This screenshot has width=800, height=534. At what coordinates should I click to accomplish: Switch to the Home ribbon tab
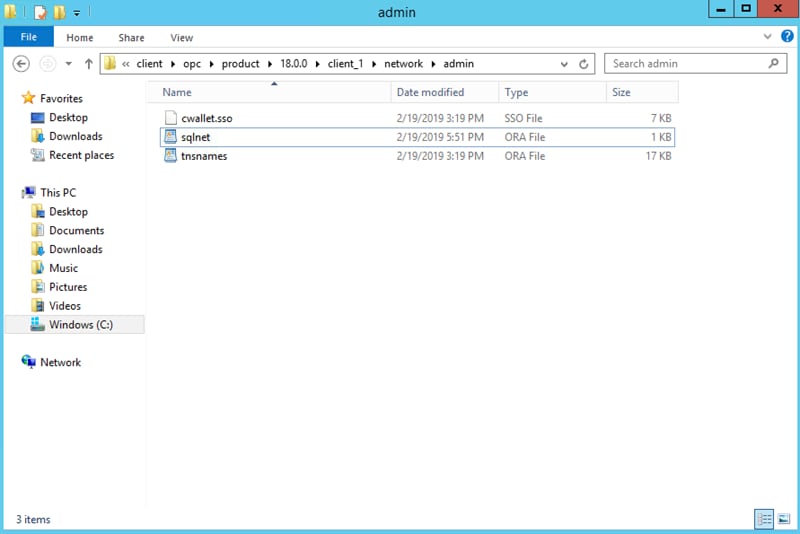click(x=80, y=38)
